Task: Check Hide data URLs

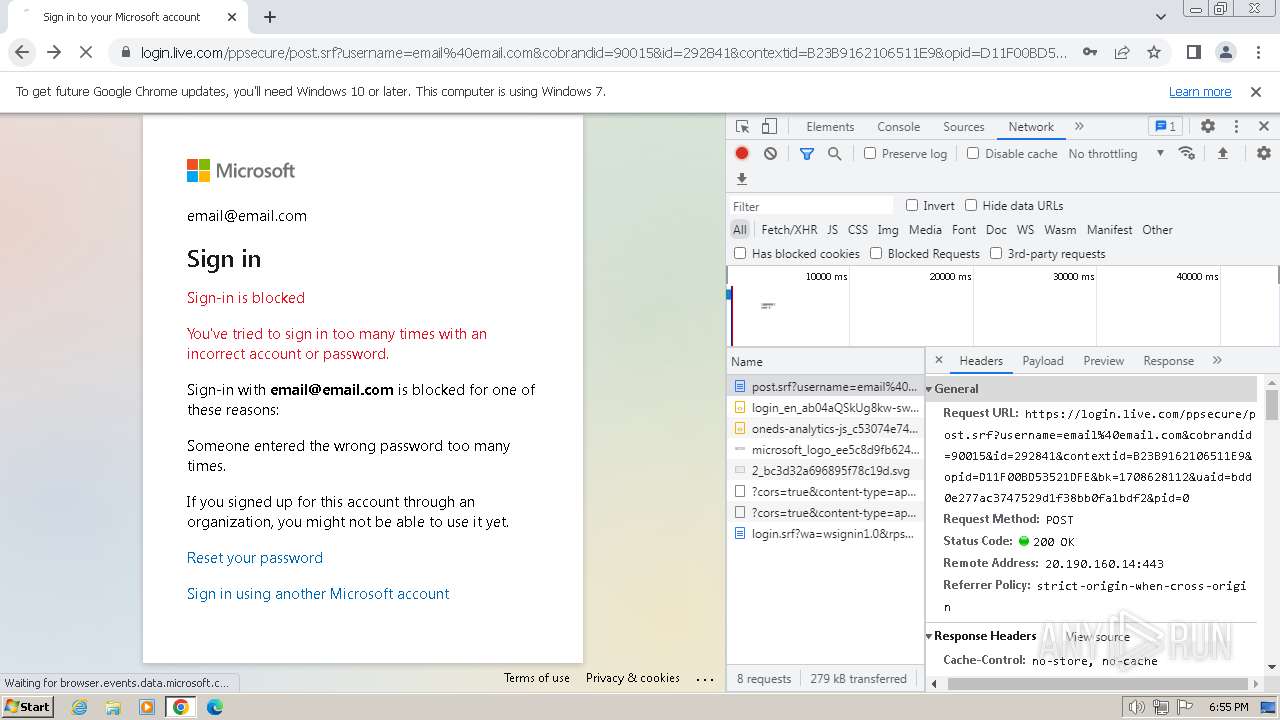Action: point(971,205)
